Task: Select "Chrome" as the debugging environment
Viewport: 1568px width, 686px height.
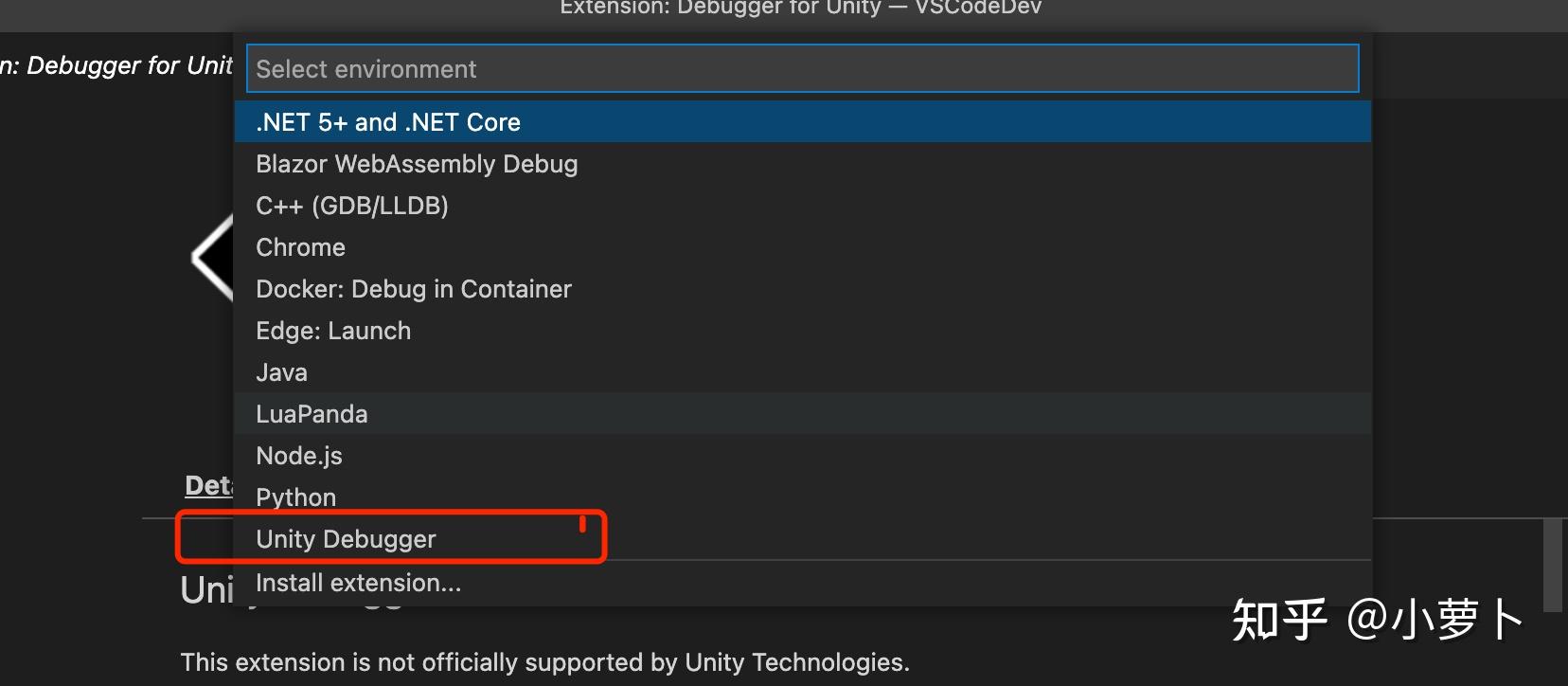Action: click(300, 246)
